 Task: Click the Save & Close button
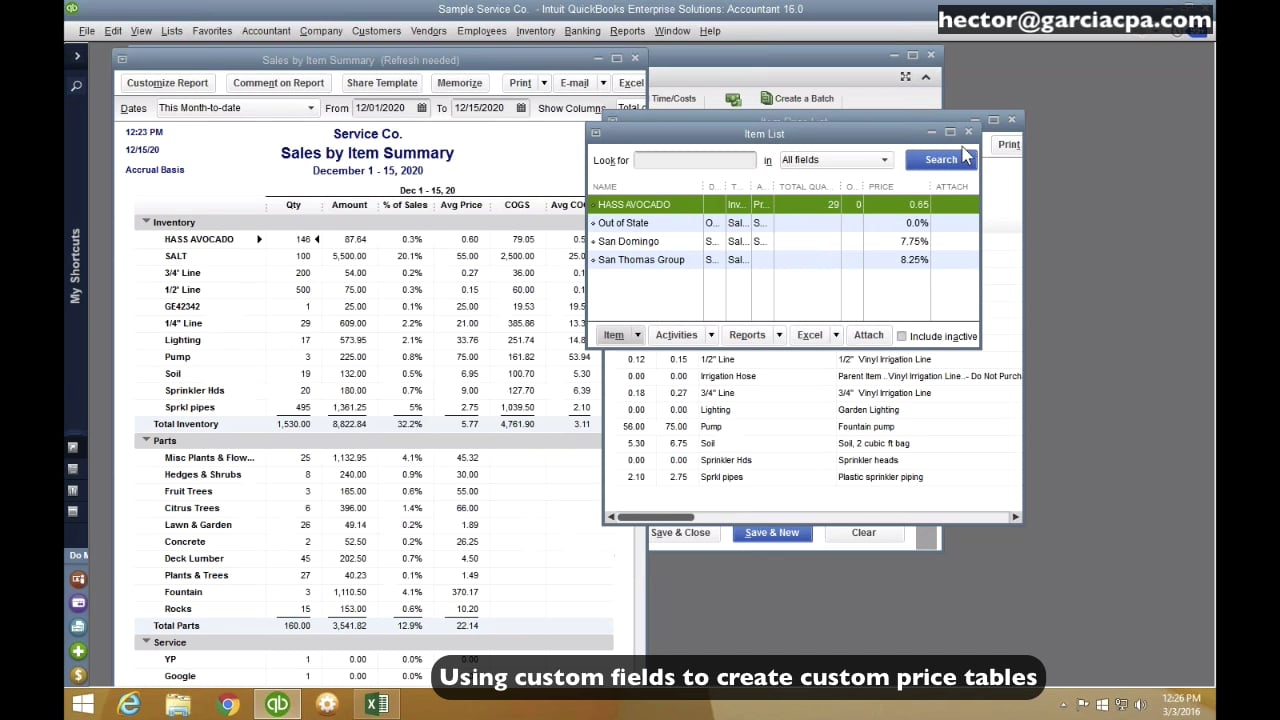(x=681, y=533)
